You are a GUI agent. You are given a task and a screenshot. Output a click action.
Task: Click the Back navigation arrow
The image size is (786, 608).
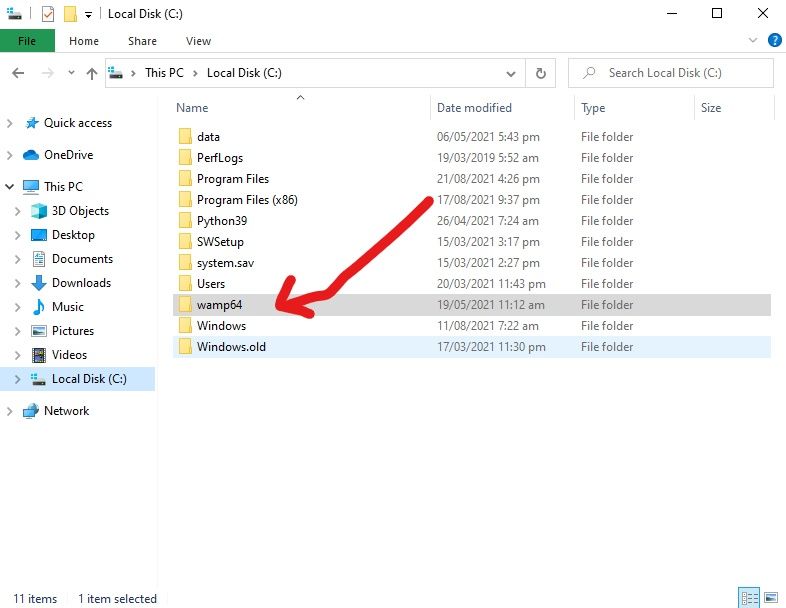pyautogui.click(x=18, y=73)
